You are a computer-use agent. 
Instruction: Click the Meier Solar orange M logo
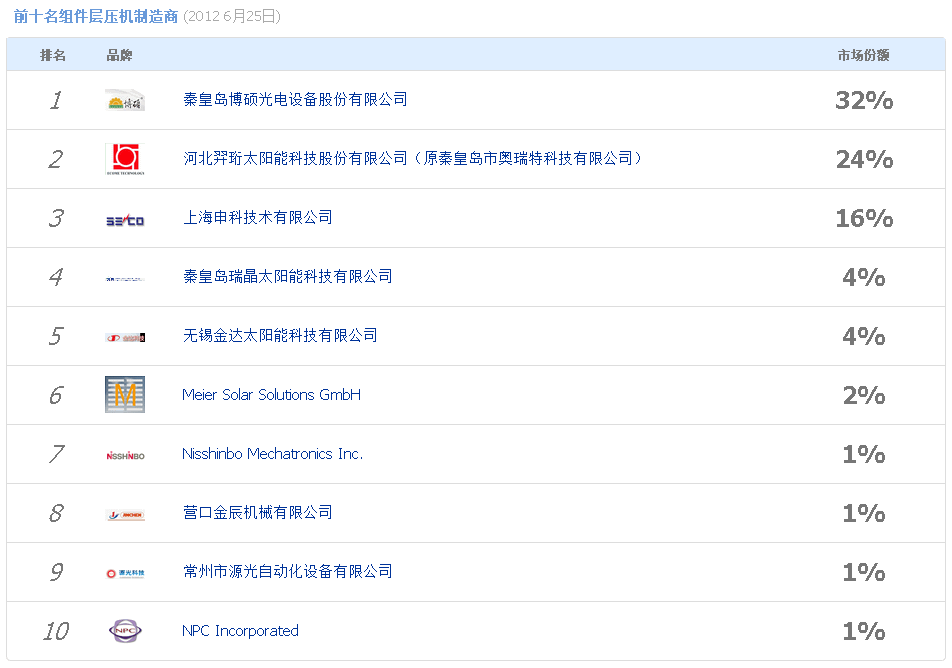click(125, 395)
